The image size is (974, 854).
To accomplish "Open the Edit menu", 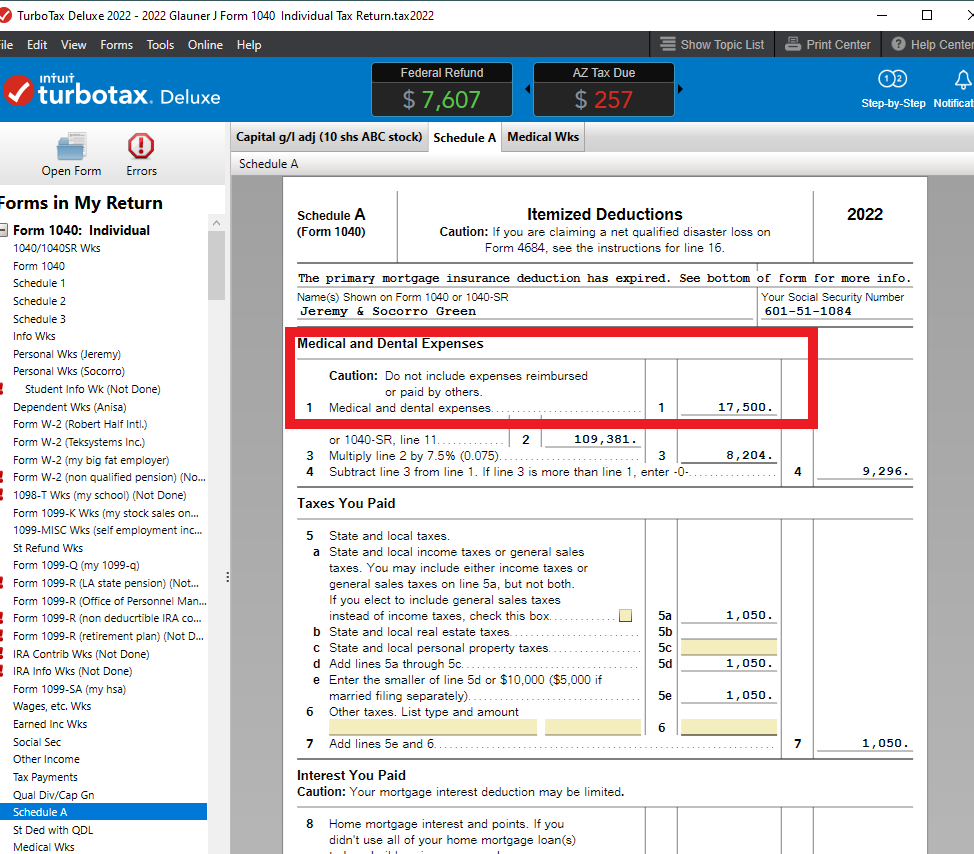I will (37, 45).
